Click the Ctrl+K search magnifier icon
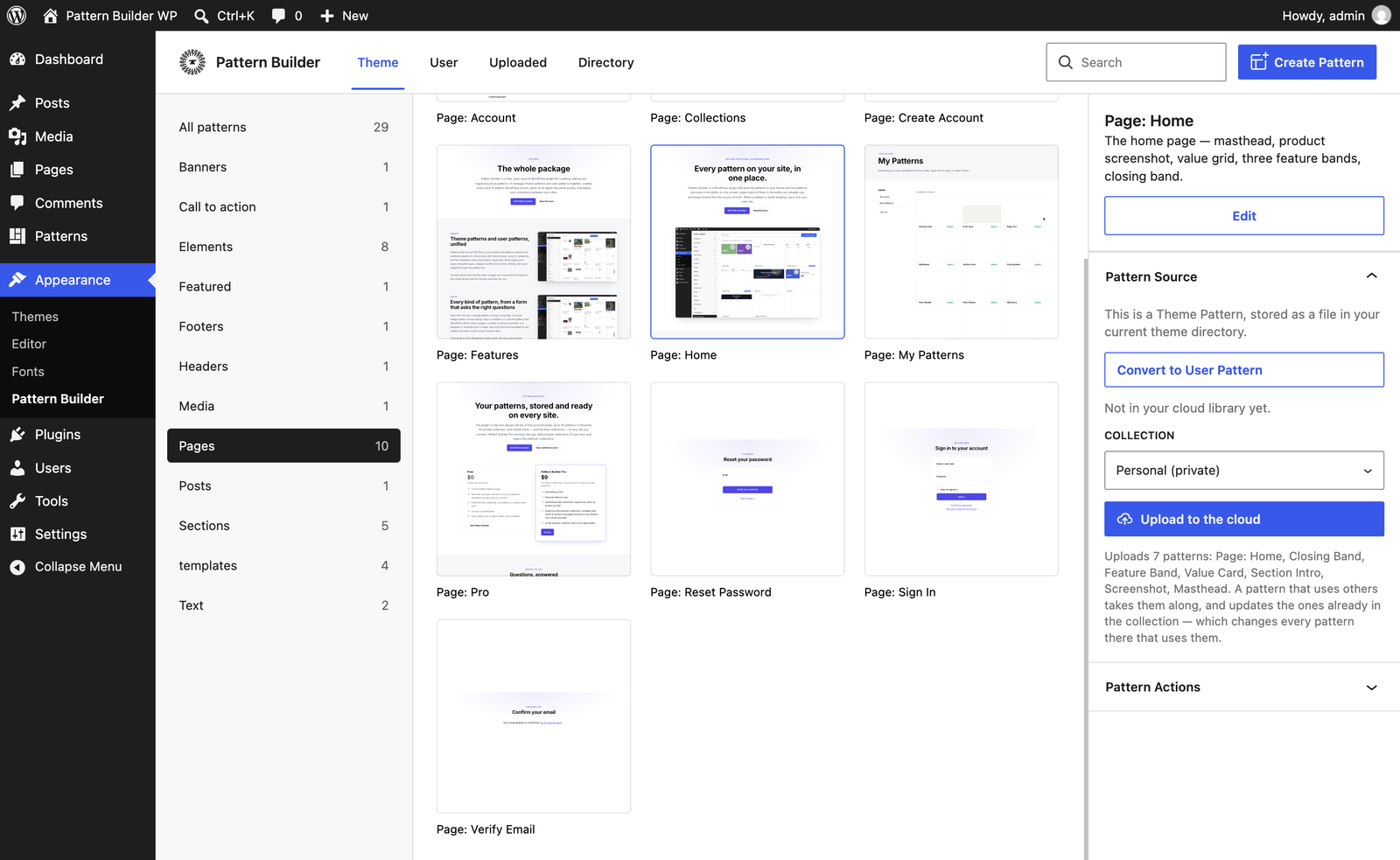 click(x=201, y=16)
